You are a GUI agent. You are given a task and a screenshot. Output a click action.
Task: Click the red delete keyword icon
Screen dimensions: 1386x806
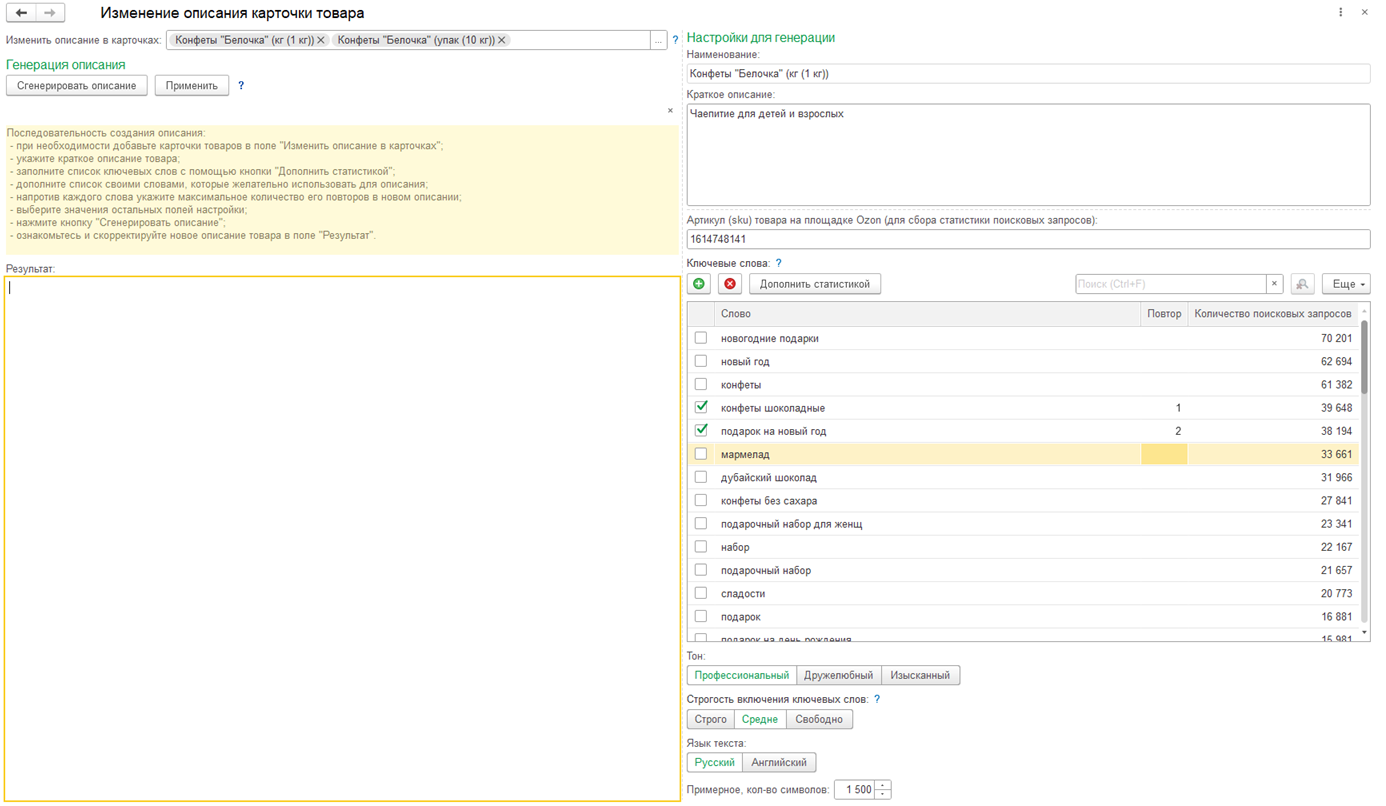click(x=730, y=284)
